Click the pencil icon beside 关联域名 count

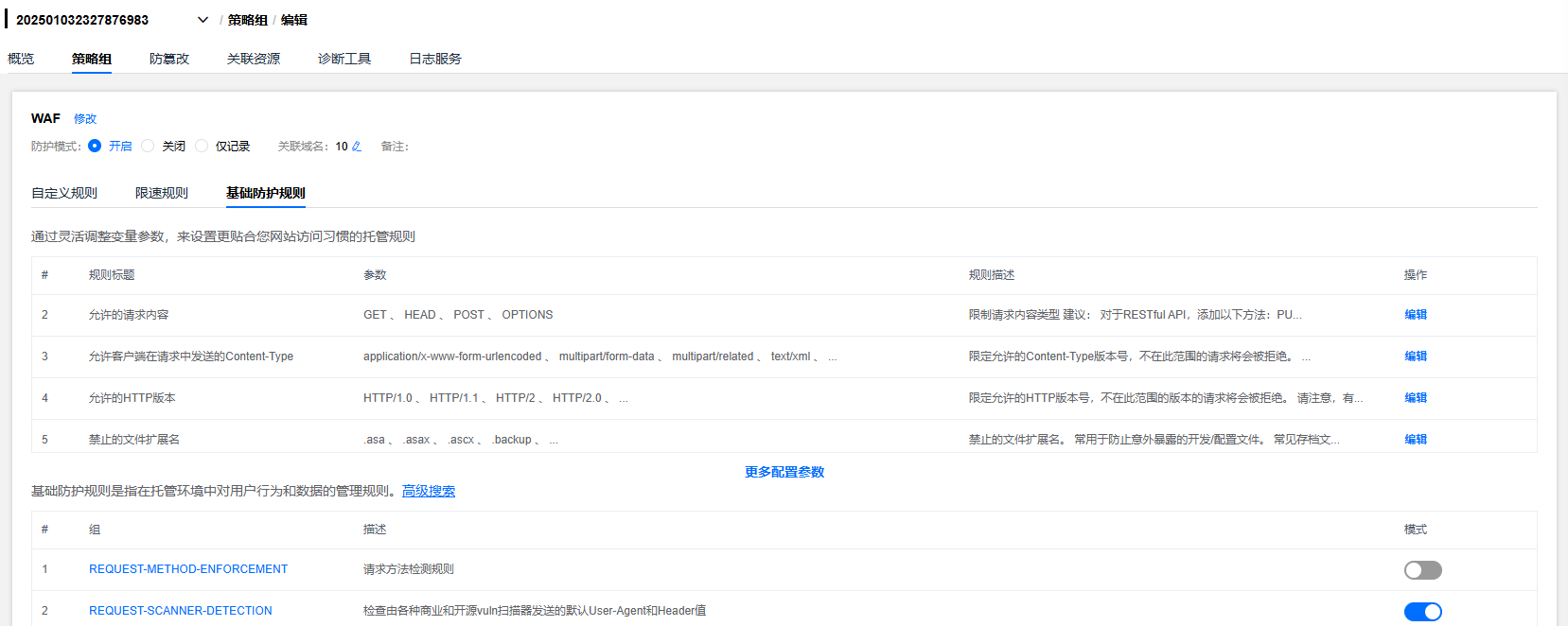coord(357,147)
